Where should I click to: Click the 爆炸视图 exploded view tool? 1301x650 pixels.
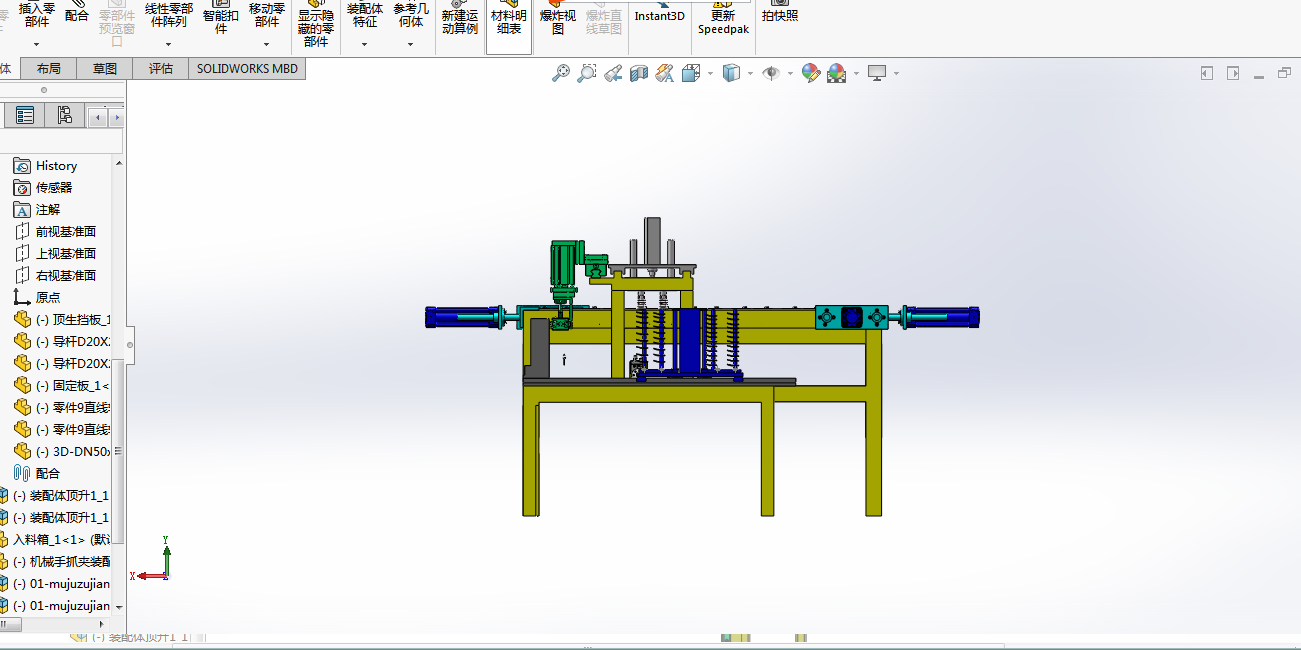click(558, 22)
